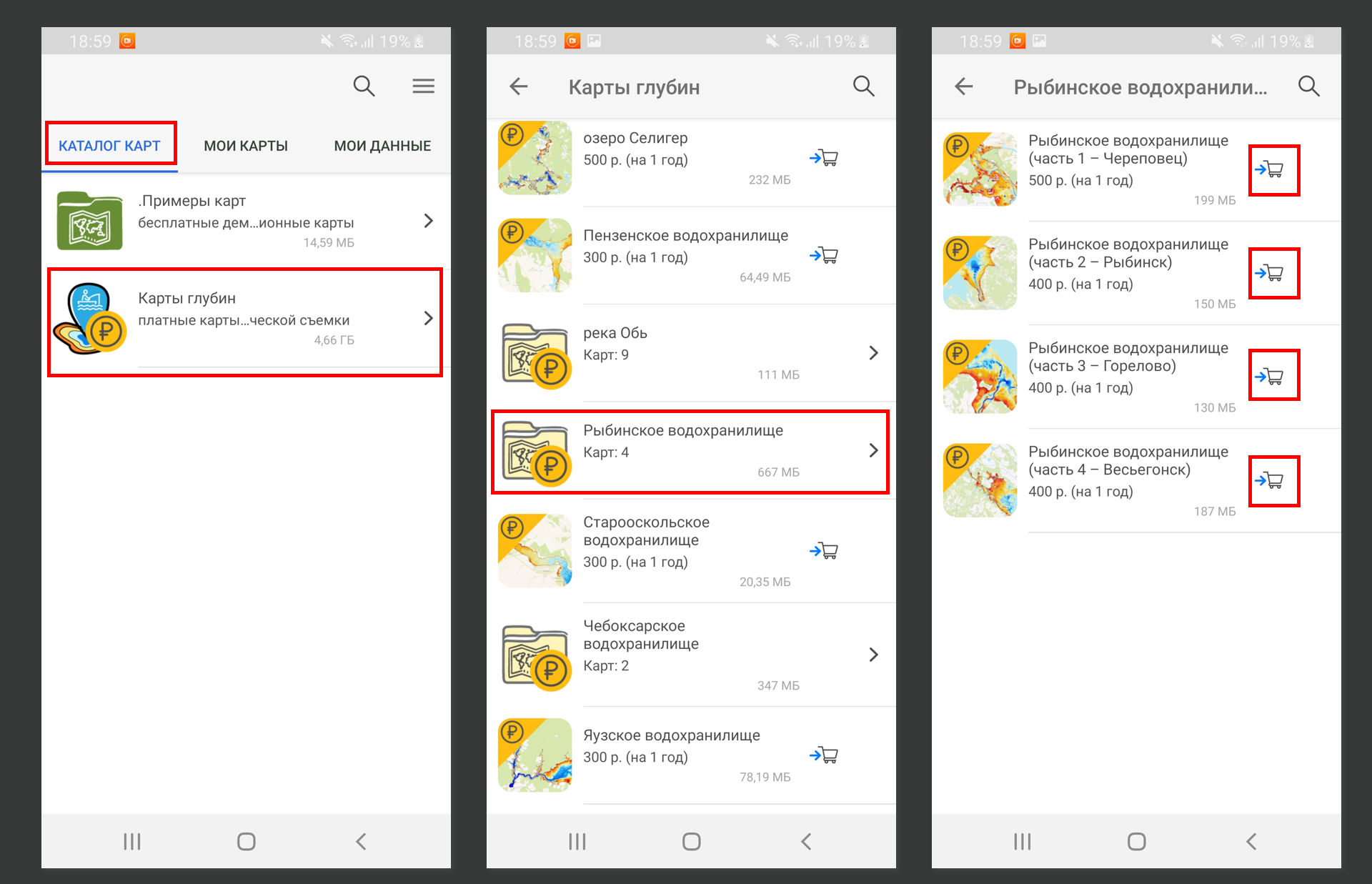Expand the река Обь folder chevron
The height and width of the screenshot is (884, 1372).
pos(873,353)
